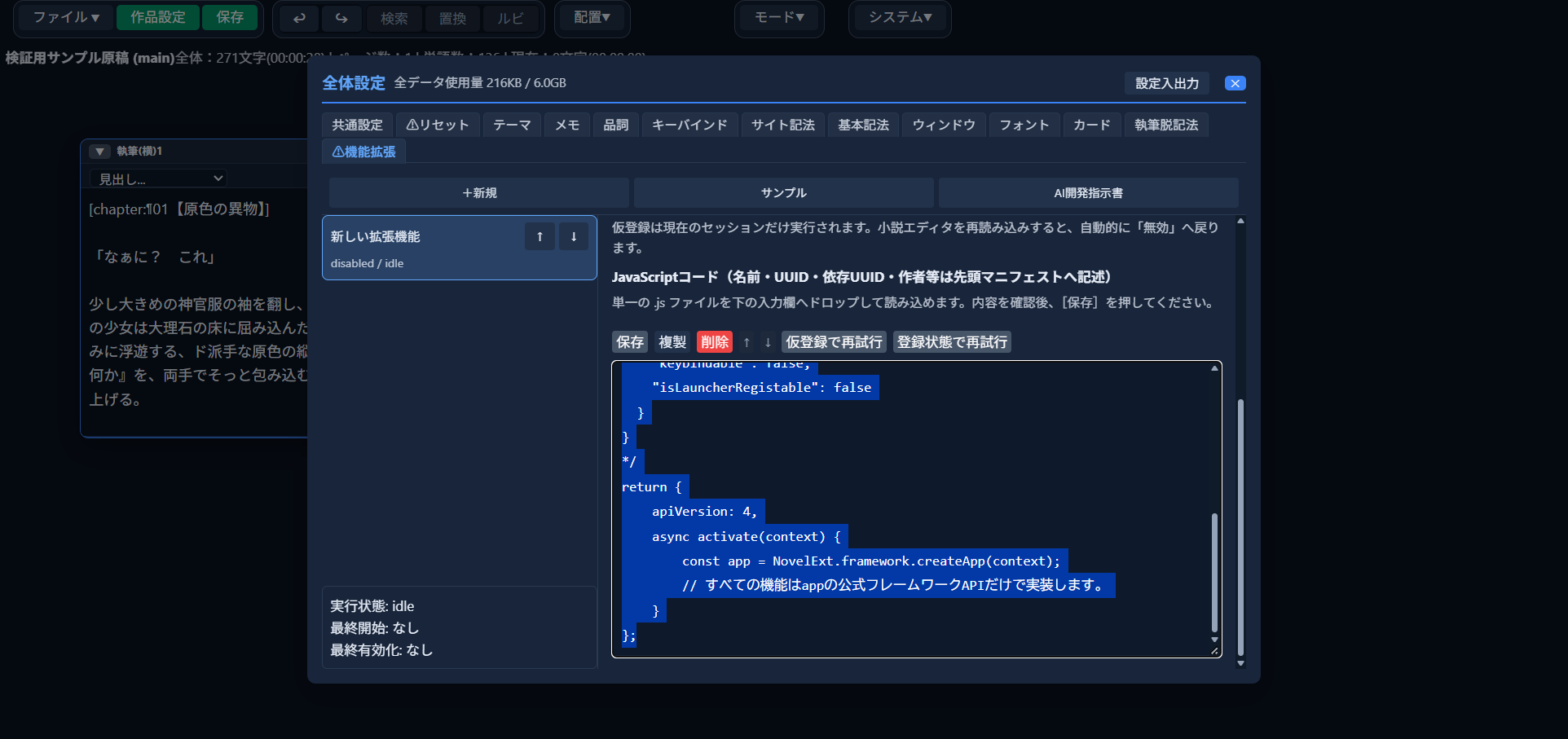Image resolution: width=1568 pixels, height=739 pixels.
Task: Collapse the 執筆(横)1 panel triangle
Action: click(99, 151)
